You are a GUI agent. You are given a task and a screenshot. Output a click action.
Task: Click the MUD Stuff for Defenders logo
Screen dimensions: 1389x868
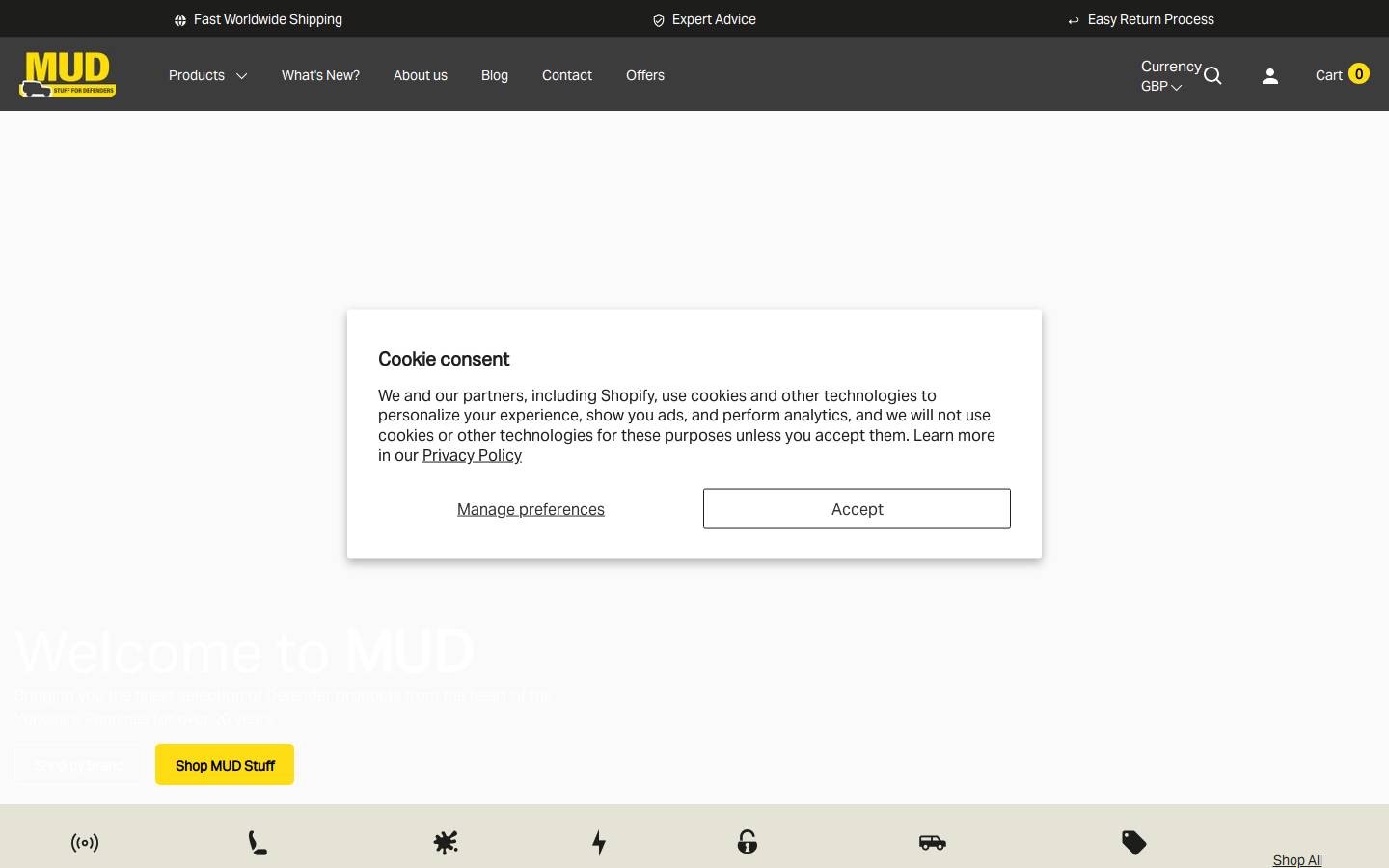coord(68,74)
